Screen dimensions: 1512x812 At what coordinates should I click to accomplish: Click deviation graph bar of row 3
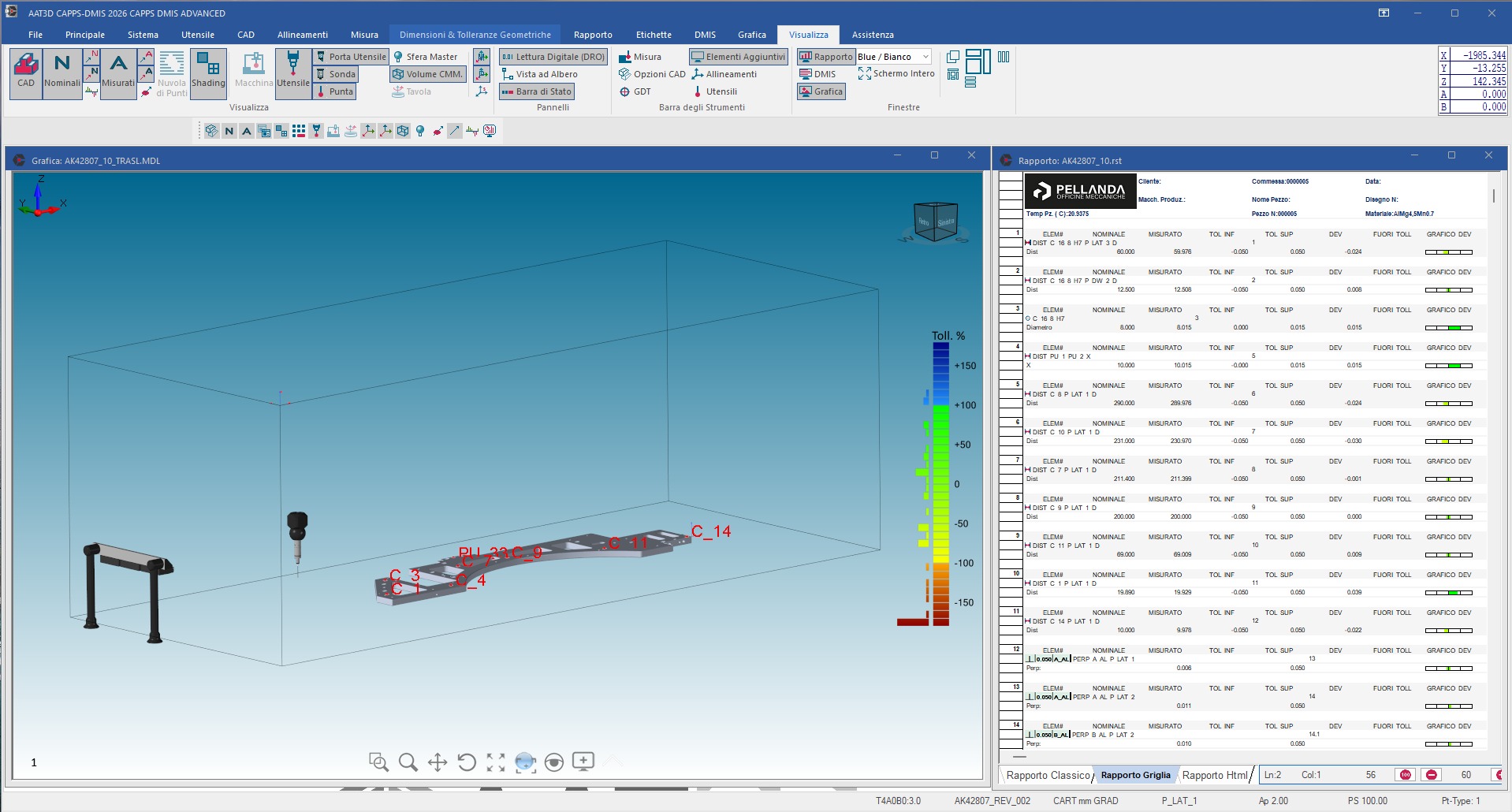(x=1449, y=328)
